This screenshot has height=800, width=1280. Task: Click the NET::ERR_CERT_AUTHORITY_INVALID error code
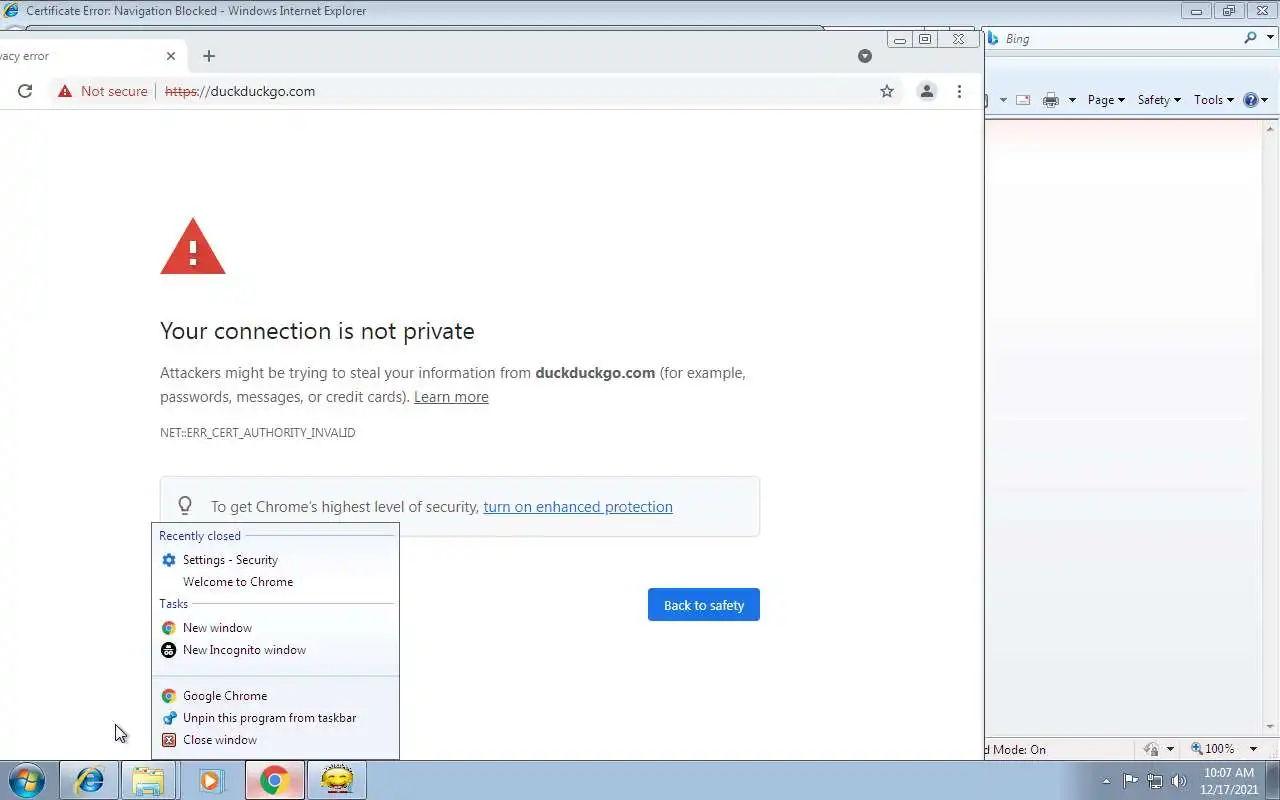[x=258, y=433]
